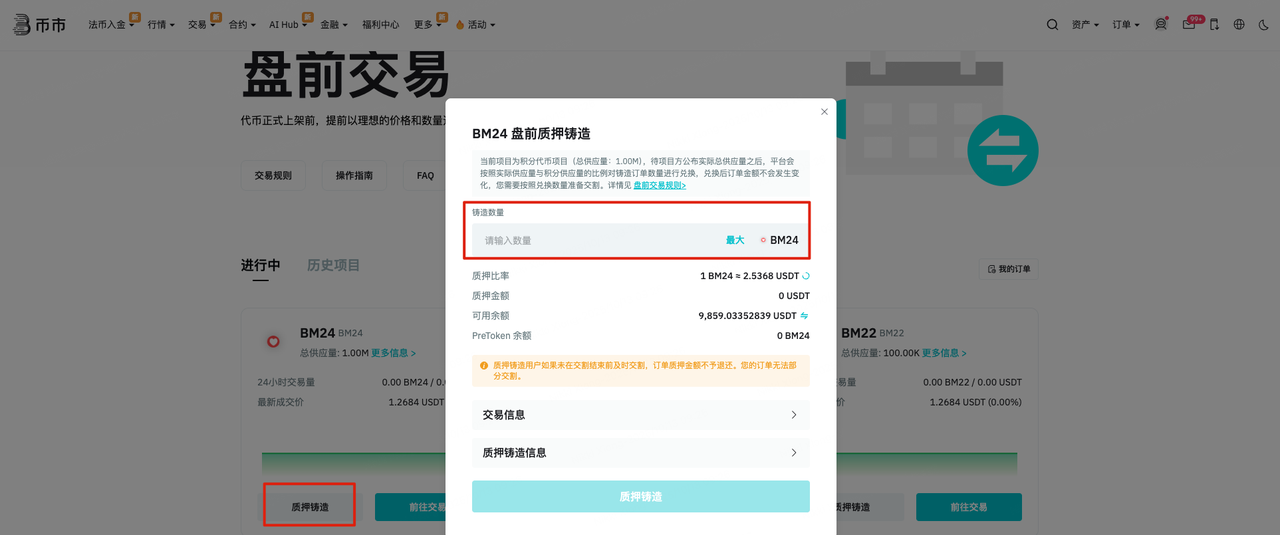Image resolution: width=1280 pixels, height=535 pixels.
Task: Expand the 交易信息 section
Action: coord(640,415)
